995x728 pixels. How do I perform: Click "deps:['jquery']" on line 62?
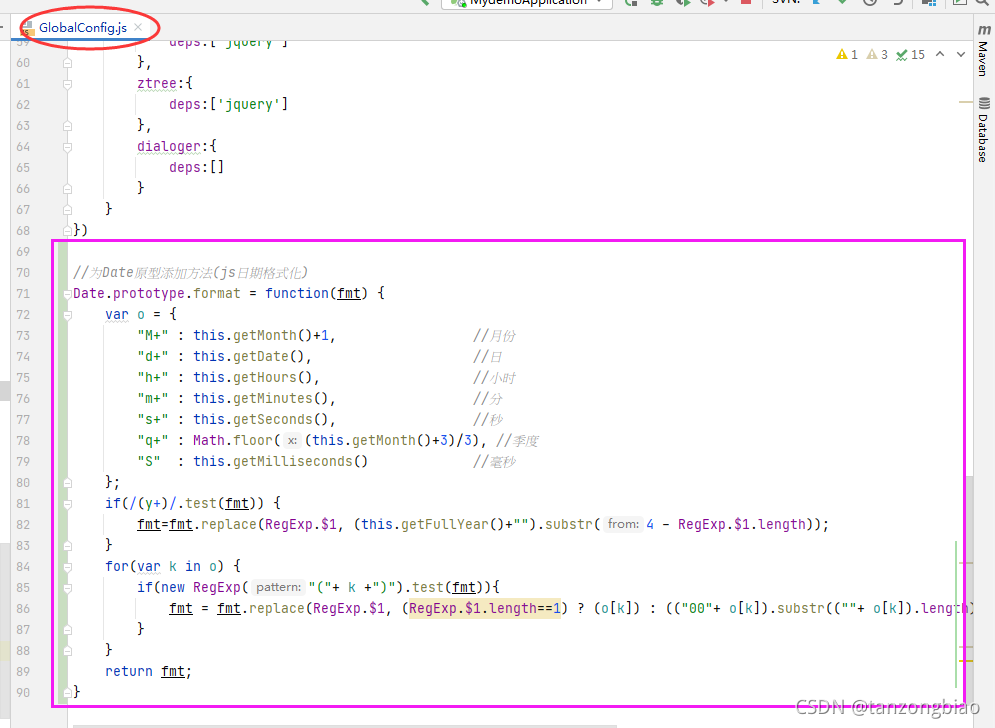(x=228, y=104)
